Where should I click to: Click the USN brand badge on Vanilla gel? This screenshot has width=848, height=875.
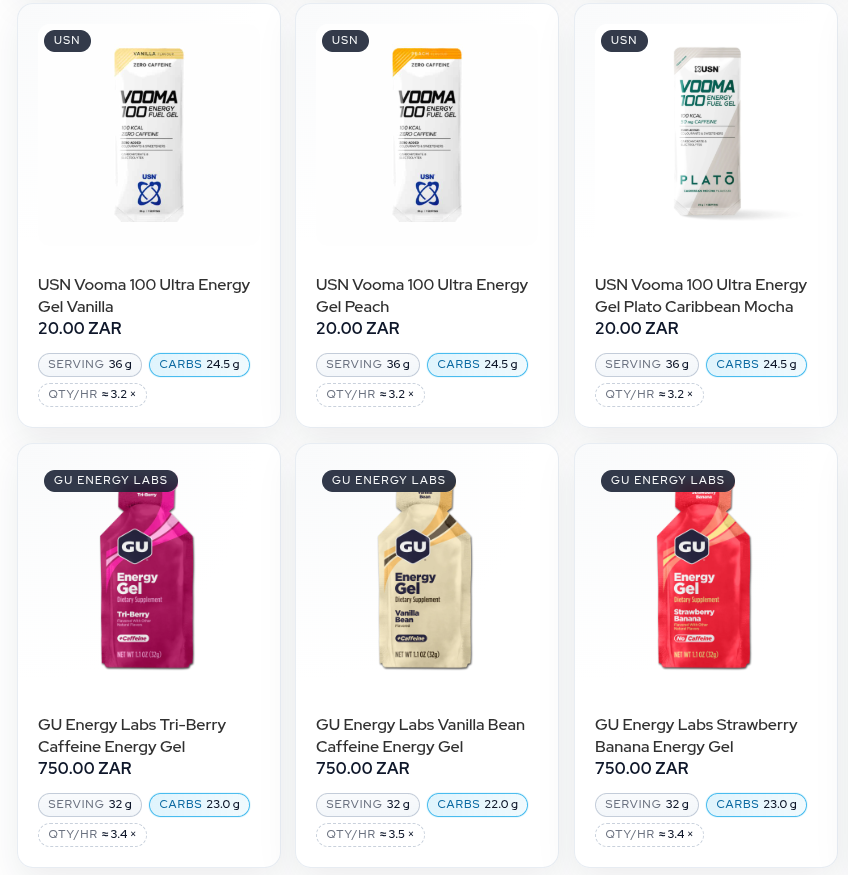67,40
